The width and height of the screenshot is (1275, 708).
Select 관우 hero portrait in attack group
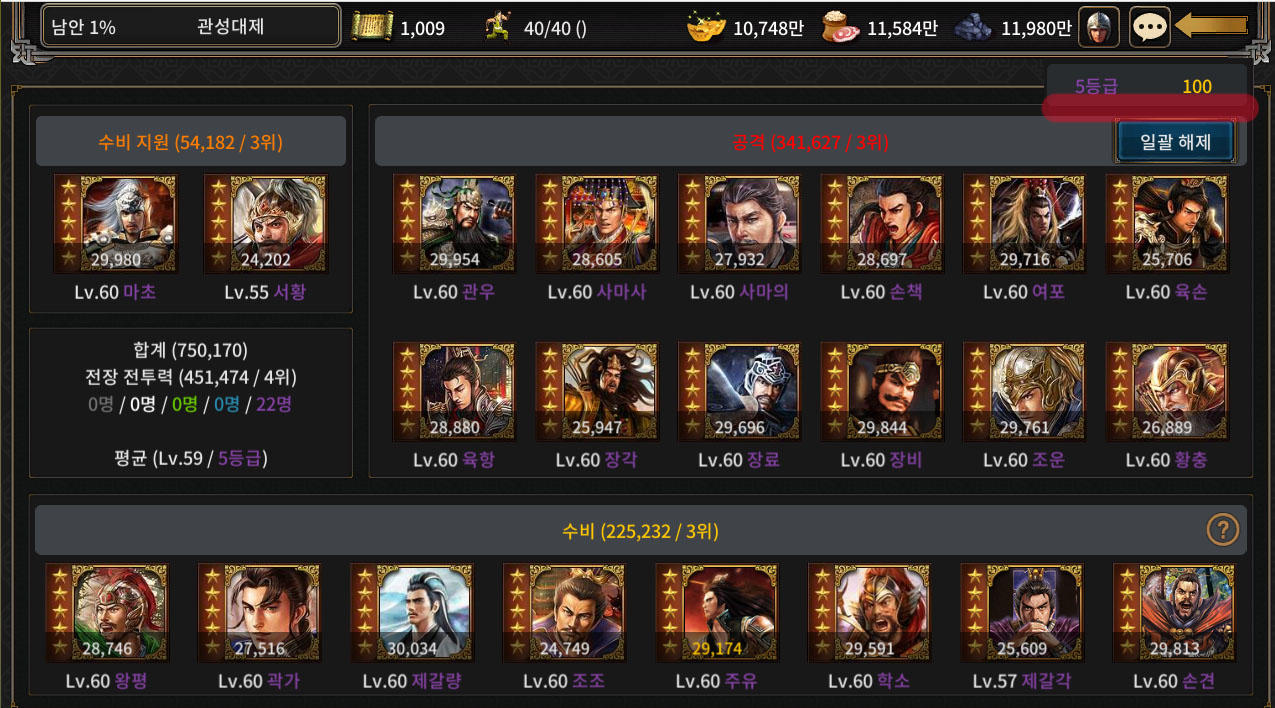coord(454,224)
